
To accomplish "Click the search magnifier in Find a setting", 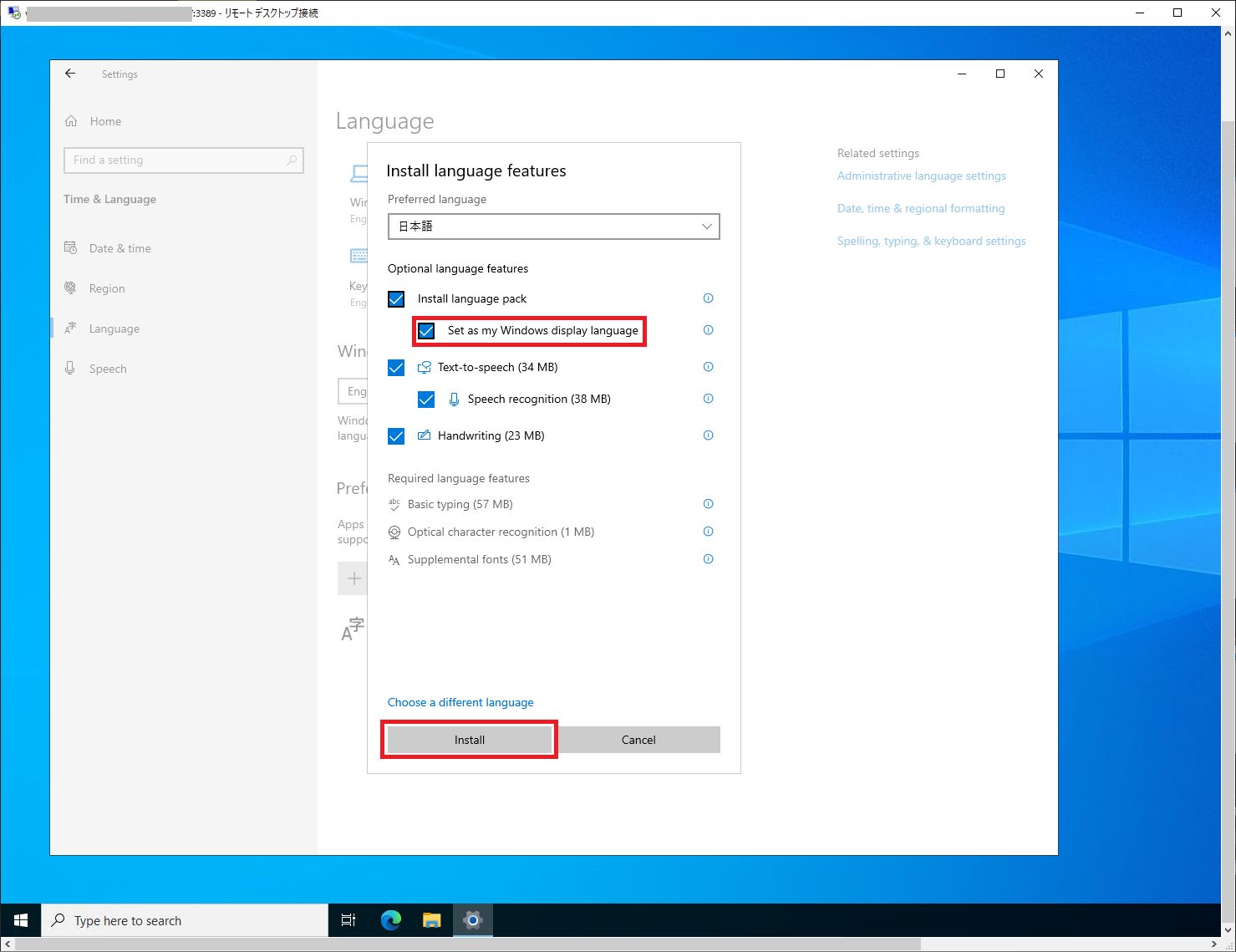I will (292, 160).
